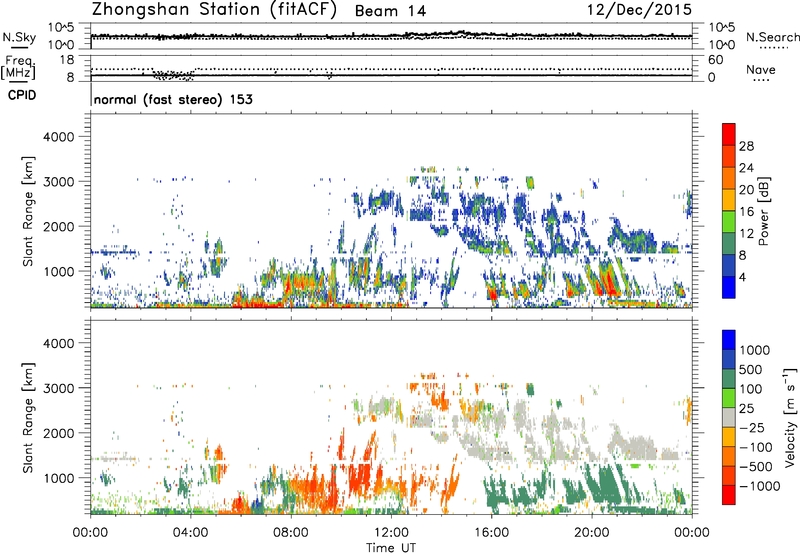Click "1000" on velocity panel range axis
Image resolution: width=800 pixels, height=554 pixels.
point(58,477)
